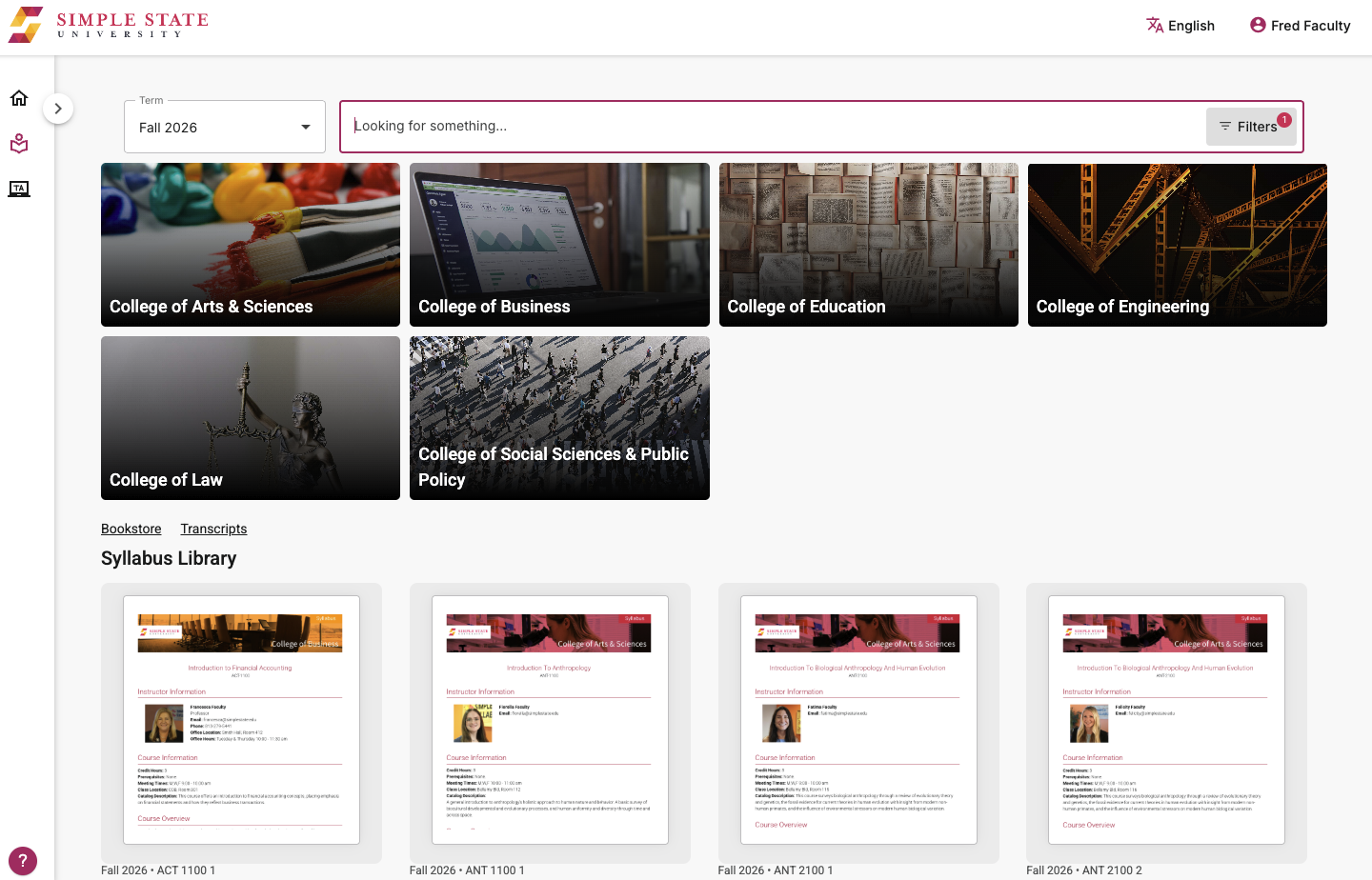Open the Fred Faculty account menu

(x=1300, y=26)
